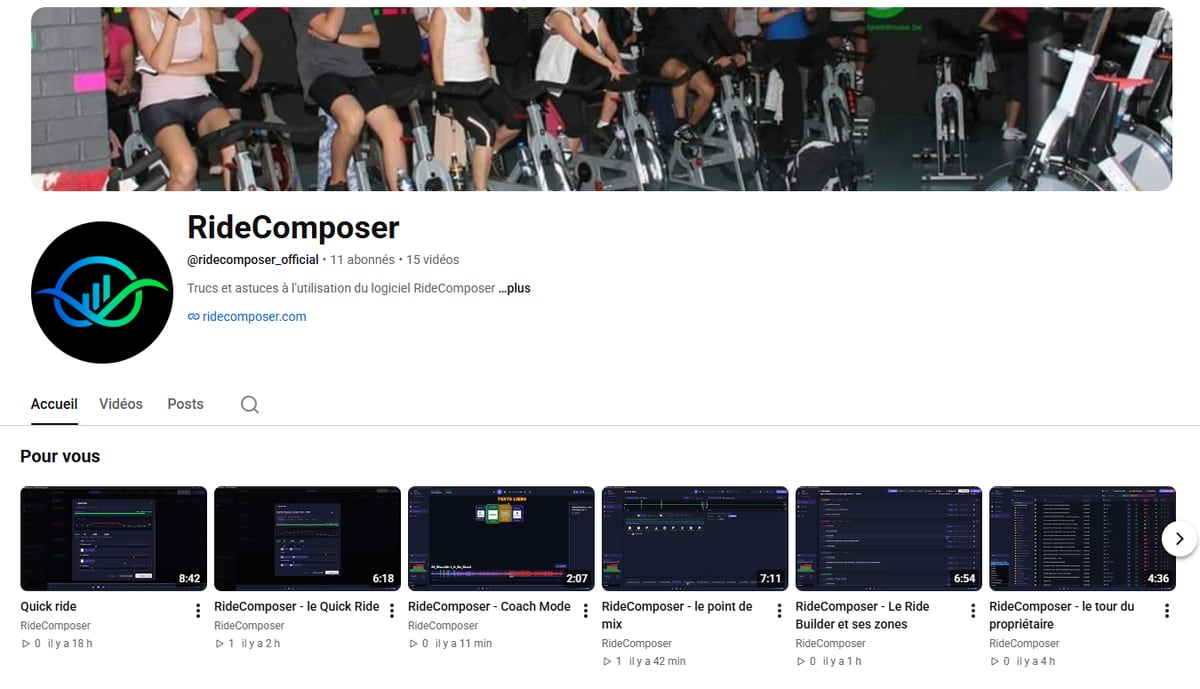Click title 'RideComposer - Coach Mode'
This screenshot has width=1200, height=689.
tap(489, 607)
